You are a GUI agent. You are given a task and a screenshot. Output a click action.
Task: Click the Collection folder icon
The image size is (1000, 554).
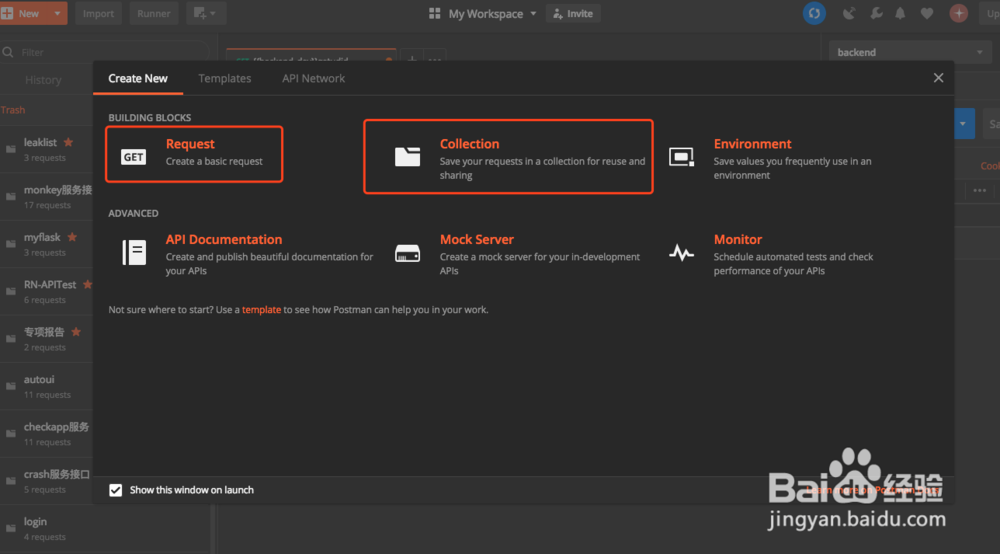(x=408, y=156)
